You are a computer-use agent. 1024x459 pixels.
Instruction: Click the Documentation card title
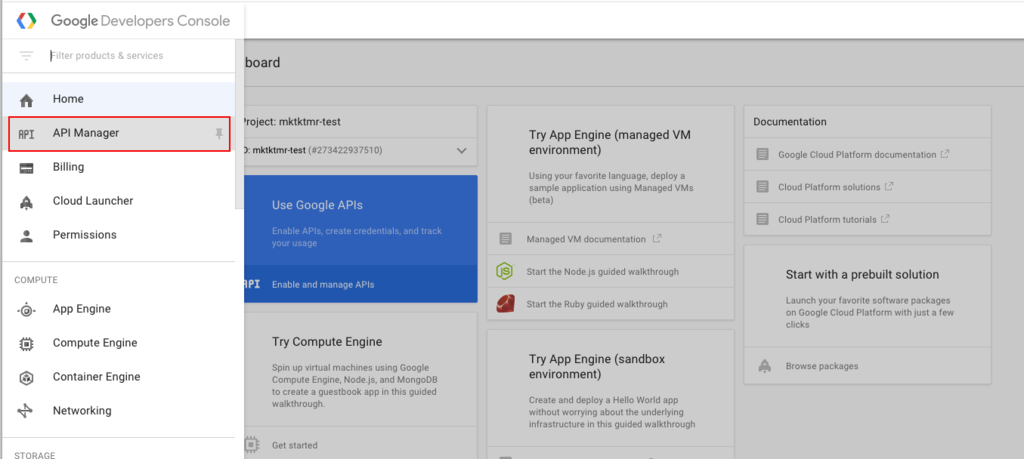coord(790,121)
